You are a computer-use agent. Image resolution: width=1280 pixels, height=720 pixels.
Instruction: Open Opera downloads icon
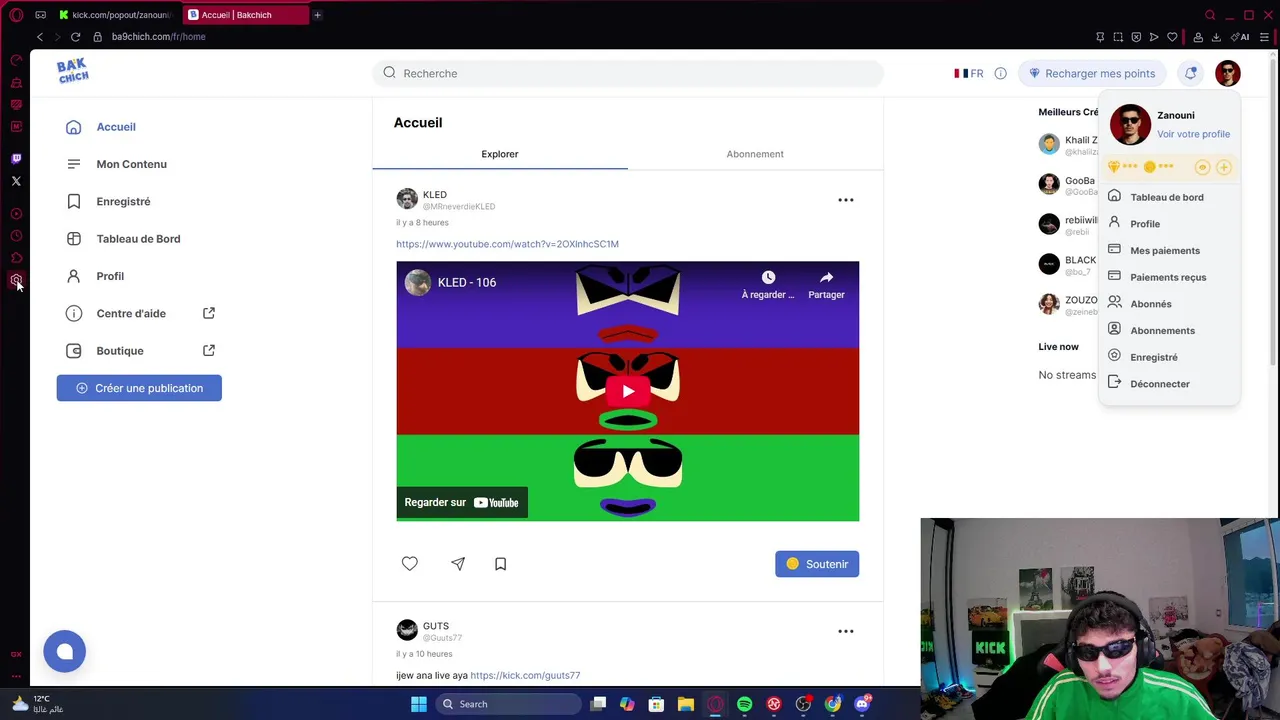click(x=1215, y=37)
